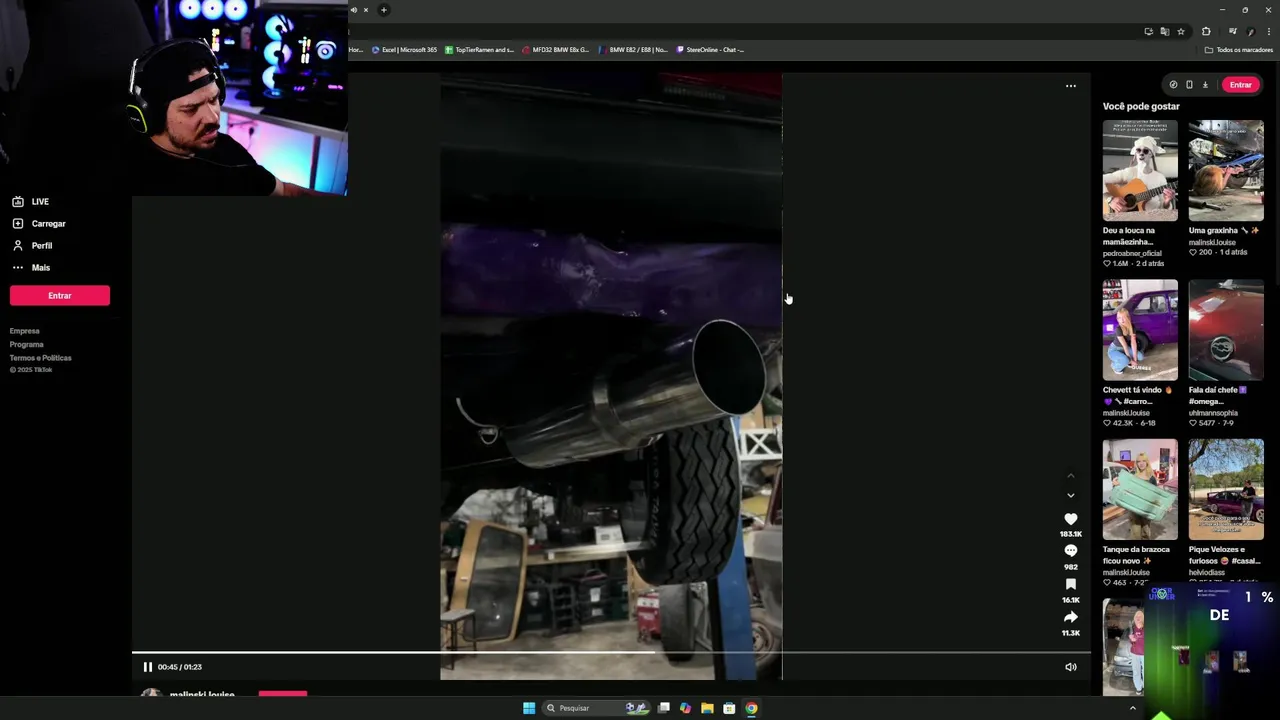Open the 'Tanque da brazoca' video thumbnail

1140,490
